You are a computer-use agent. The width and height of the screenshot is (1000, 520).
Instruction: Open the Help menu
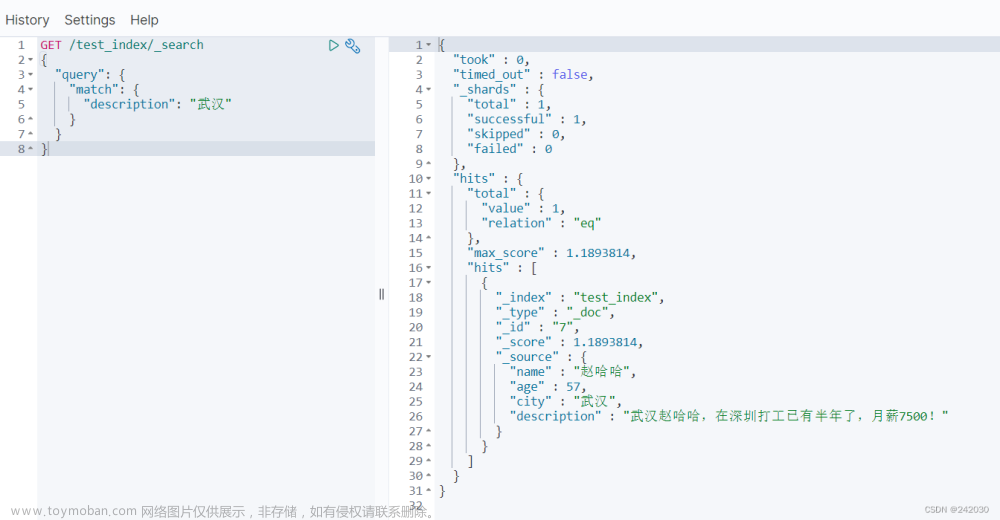tap(144, 20)
